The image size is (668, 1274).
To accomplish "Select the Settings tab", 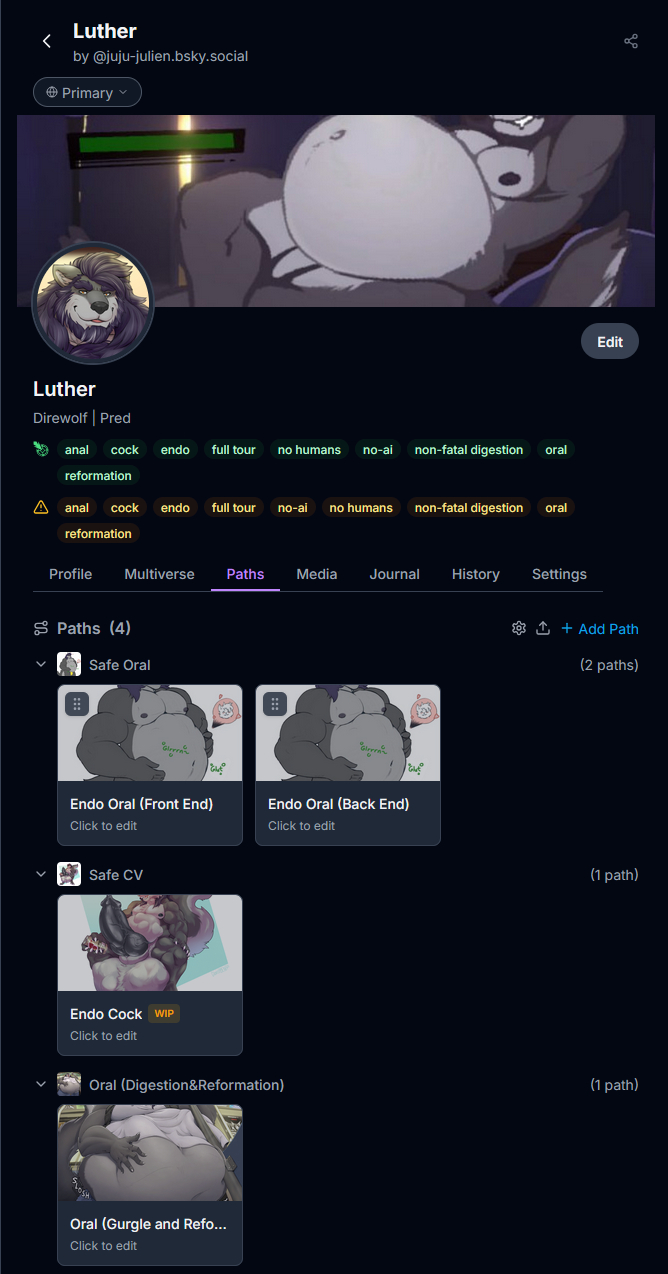I will pos(559,574).
